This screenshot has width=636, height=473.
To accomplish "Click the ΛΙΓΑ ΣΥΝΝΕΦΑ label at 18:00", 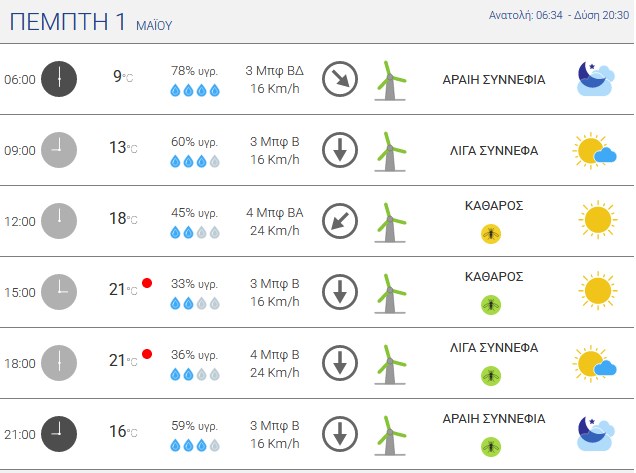I will click(494, 348).
